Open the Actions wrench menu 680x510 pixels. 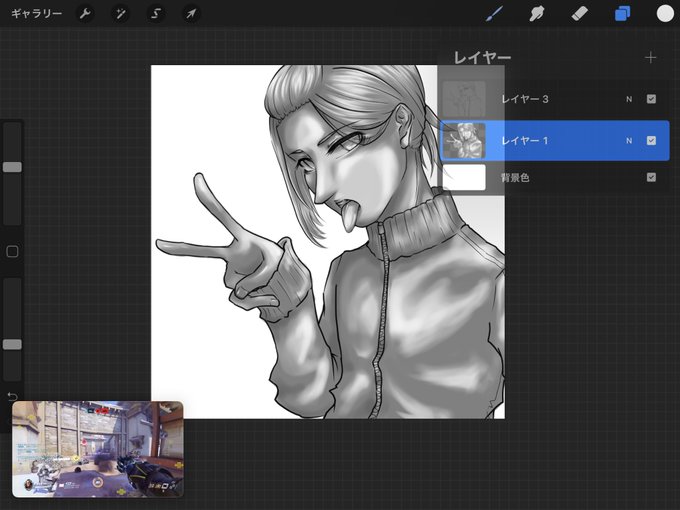point(85,14)
